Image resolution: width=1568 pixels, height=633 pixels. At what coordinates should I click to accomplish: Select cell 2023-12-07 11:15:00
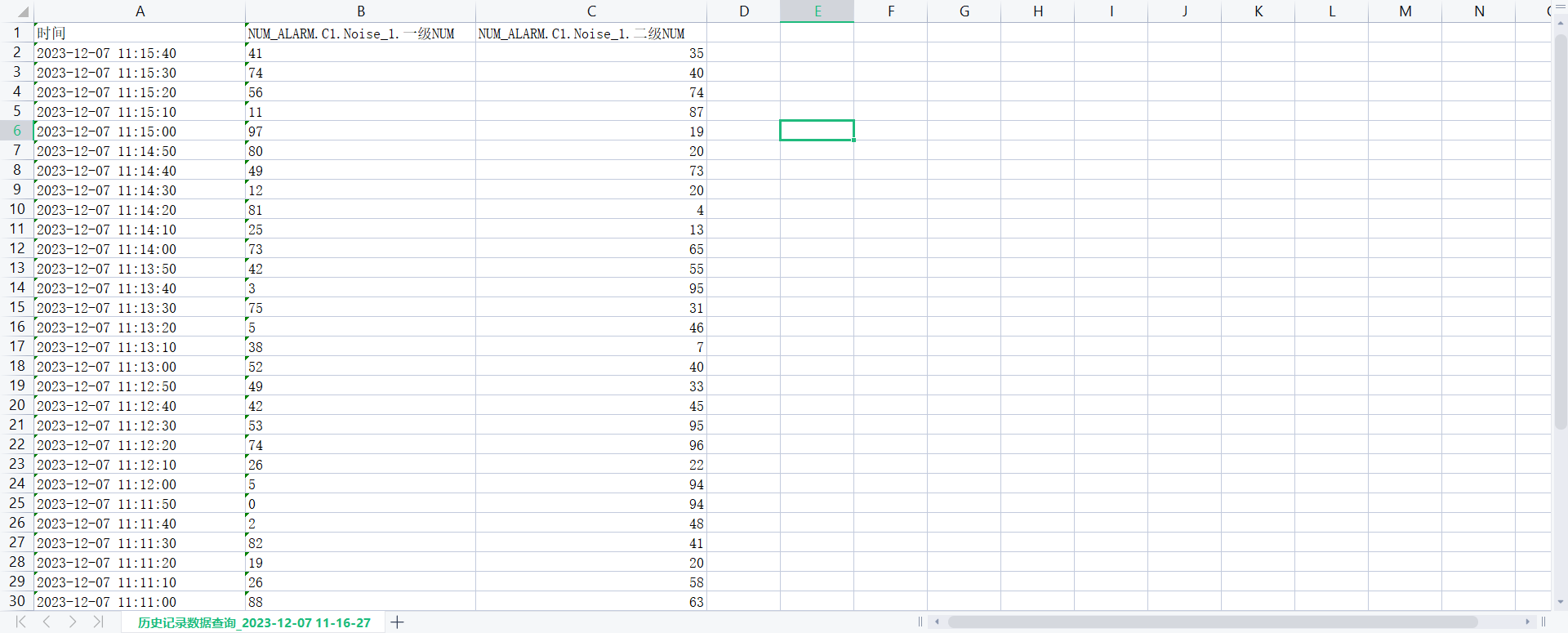(140, 131)
